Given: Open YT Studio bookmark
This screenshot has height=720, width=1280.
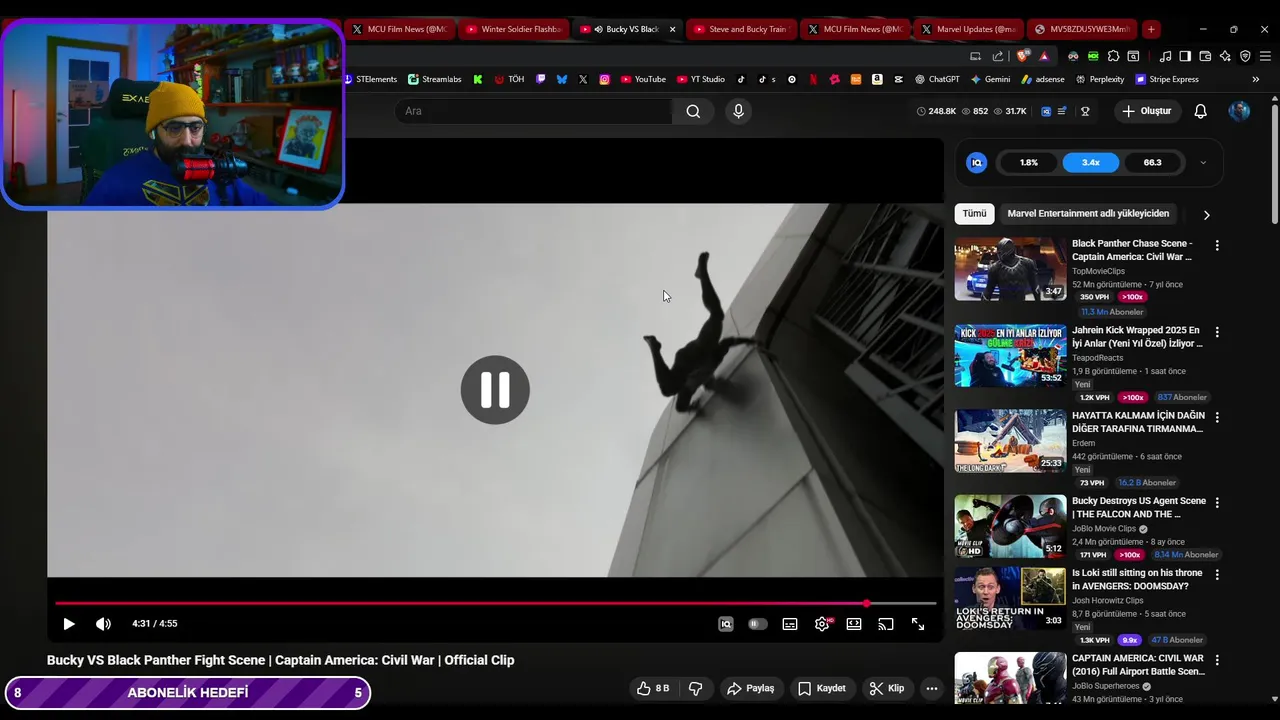Looking at the screenshot, I should click(x=701, y=79).
